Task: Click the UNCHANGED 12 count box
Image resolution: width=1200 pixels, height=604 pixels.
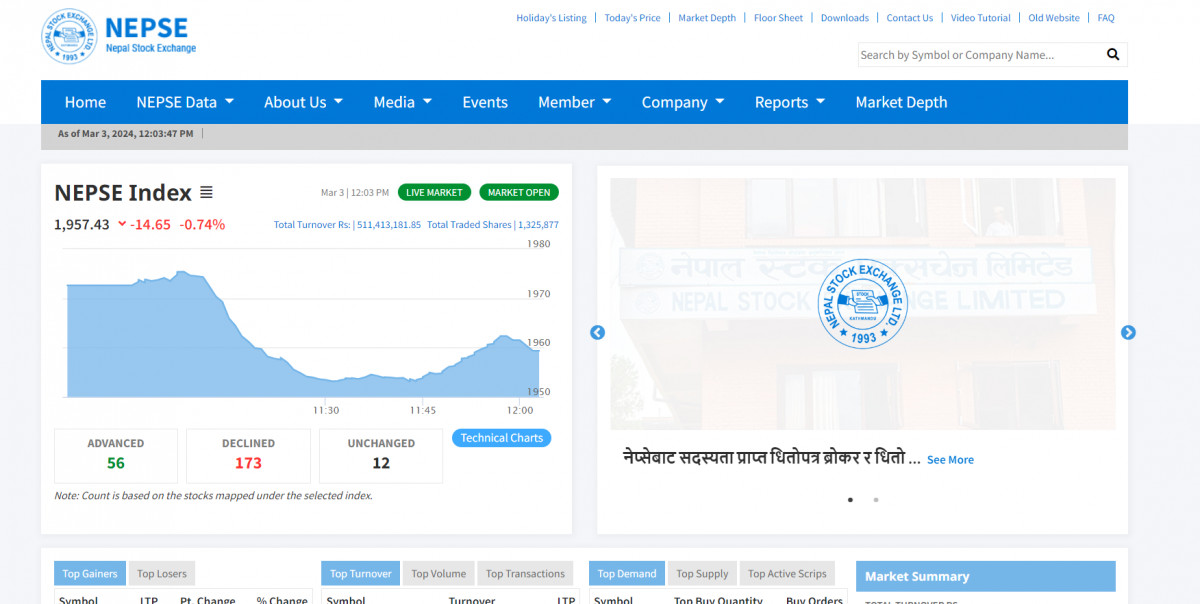Action: click(381, 455)
